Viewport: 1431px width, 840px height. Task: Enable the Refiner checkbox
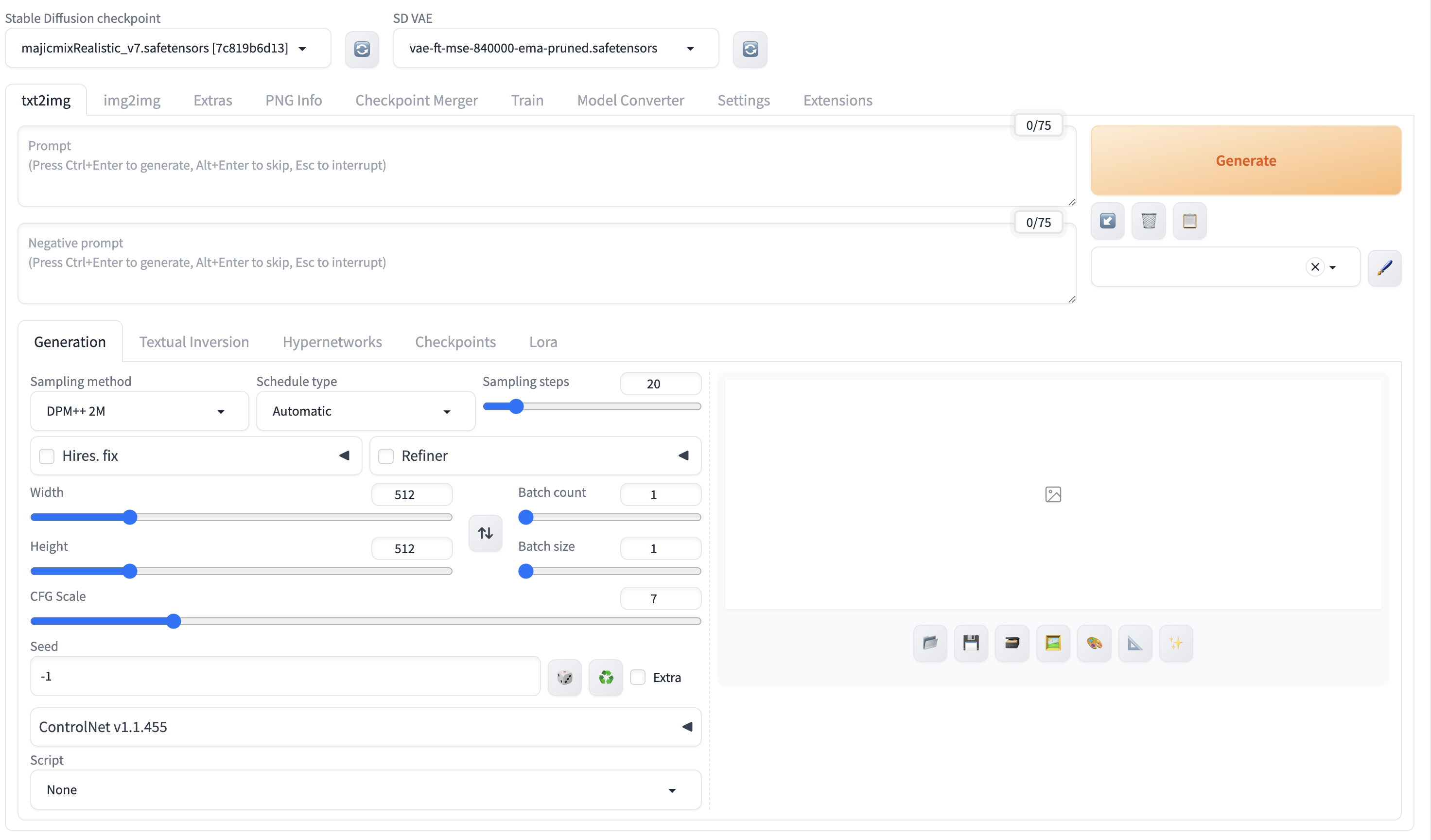pyautogui.click(x=385, y=456)
